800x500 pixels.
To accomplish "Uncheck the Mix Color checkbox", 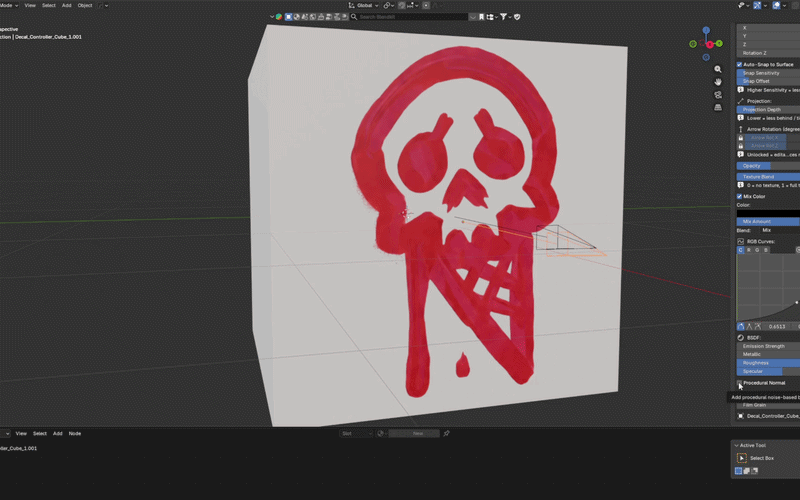I will tap(739, 196).
